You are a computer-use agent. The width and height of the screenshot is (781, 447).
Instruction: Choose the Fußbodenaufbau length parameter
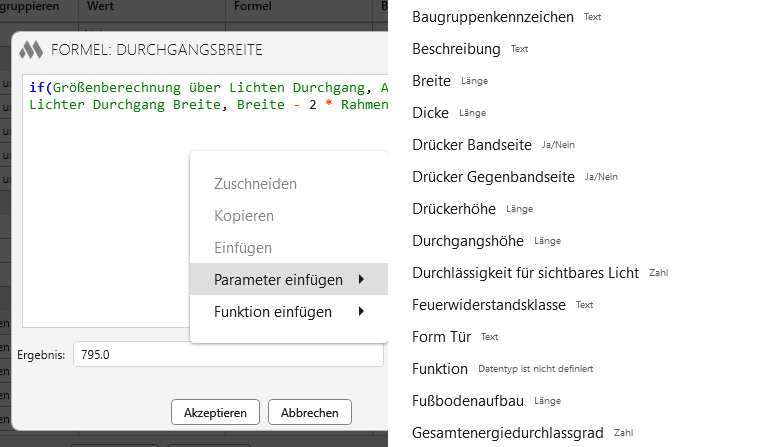[469, 401]
